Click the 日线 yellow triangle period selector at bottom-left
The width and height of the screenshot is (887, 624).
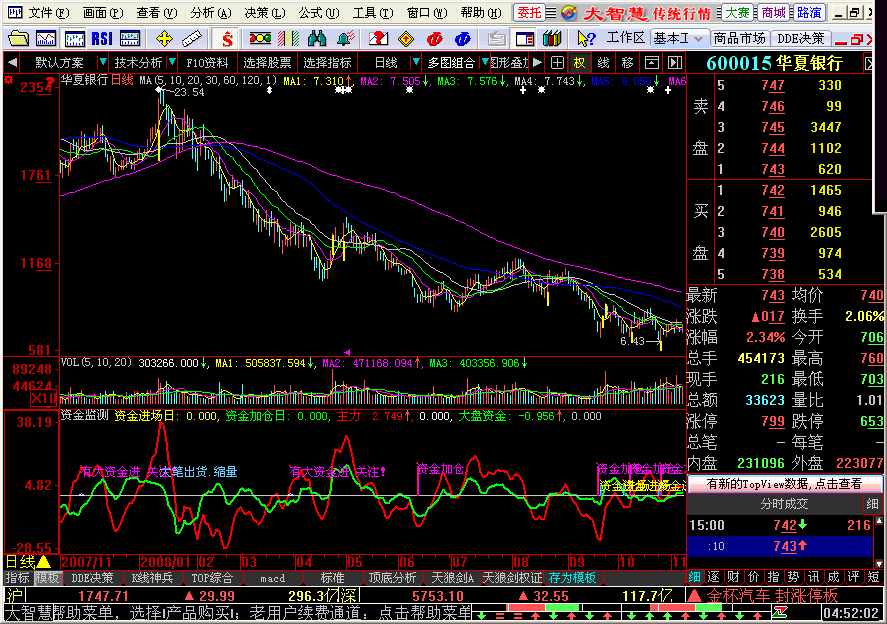(28, 562)
